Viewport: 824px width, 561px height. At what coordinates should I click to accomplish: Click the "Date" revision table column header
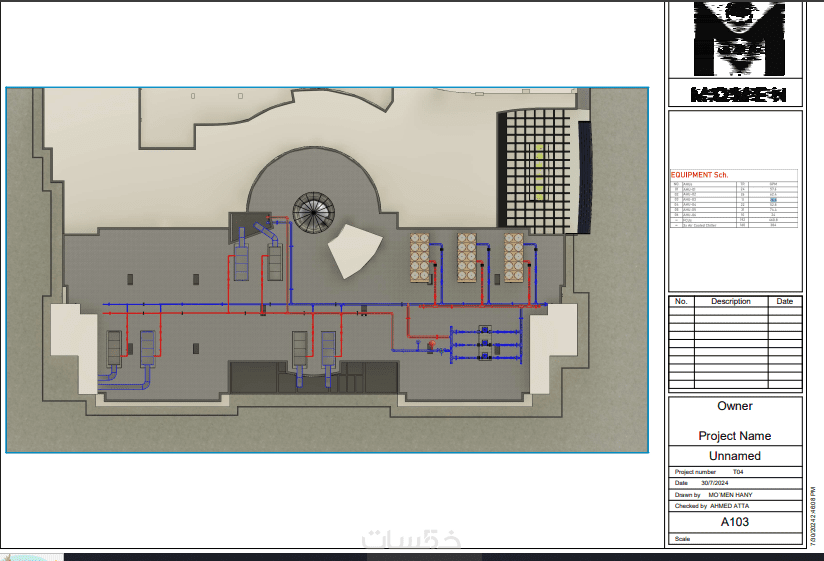[x=785, y=302]
